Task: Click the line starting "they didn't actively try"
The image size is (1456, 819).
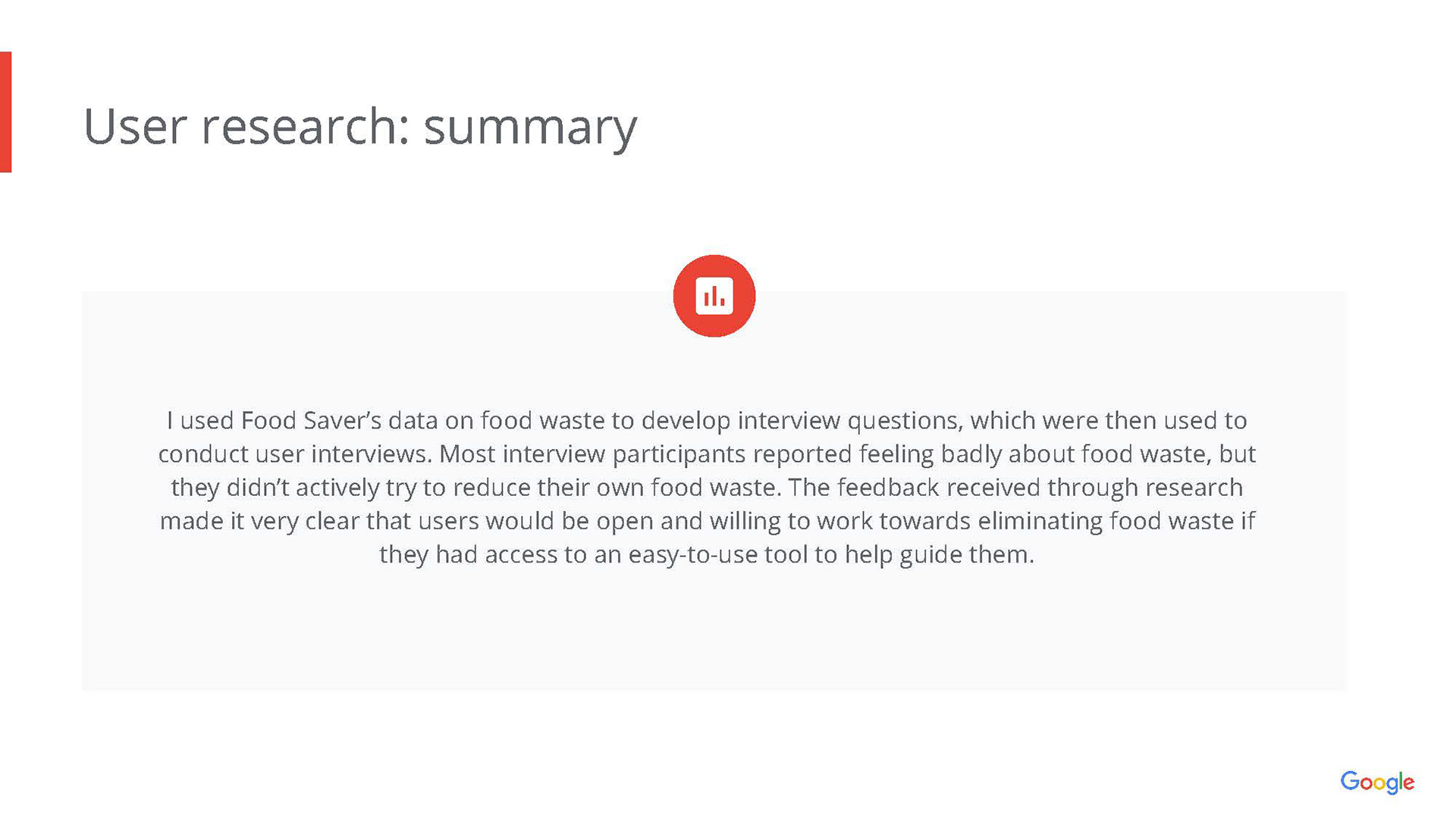Action: click(x=707, y=487)
